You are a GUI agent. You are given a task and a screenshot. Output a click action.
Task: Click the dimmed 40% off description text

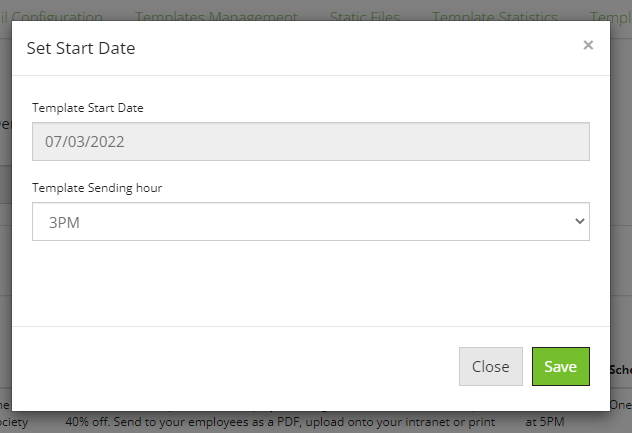[x=280, y=422]
